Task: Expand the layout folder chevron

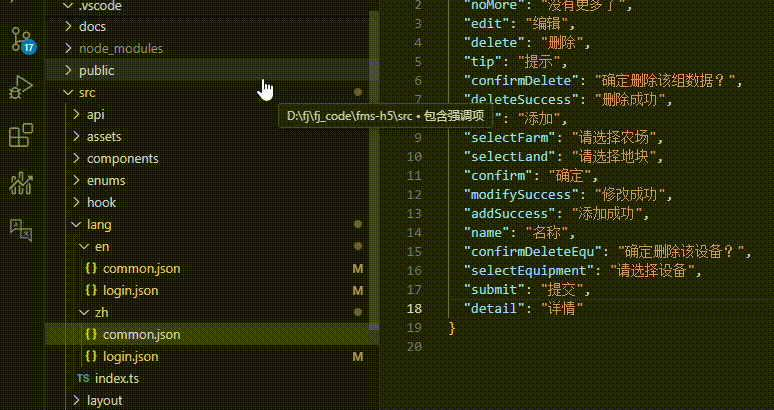Action: (77, 400)
